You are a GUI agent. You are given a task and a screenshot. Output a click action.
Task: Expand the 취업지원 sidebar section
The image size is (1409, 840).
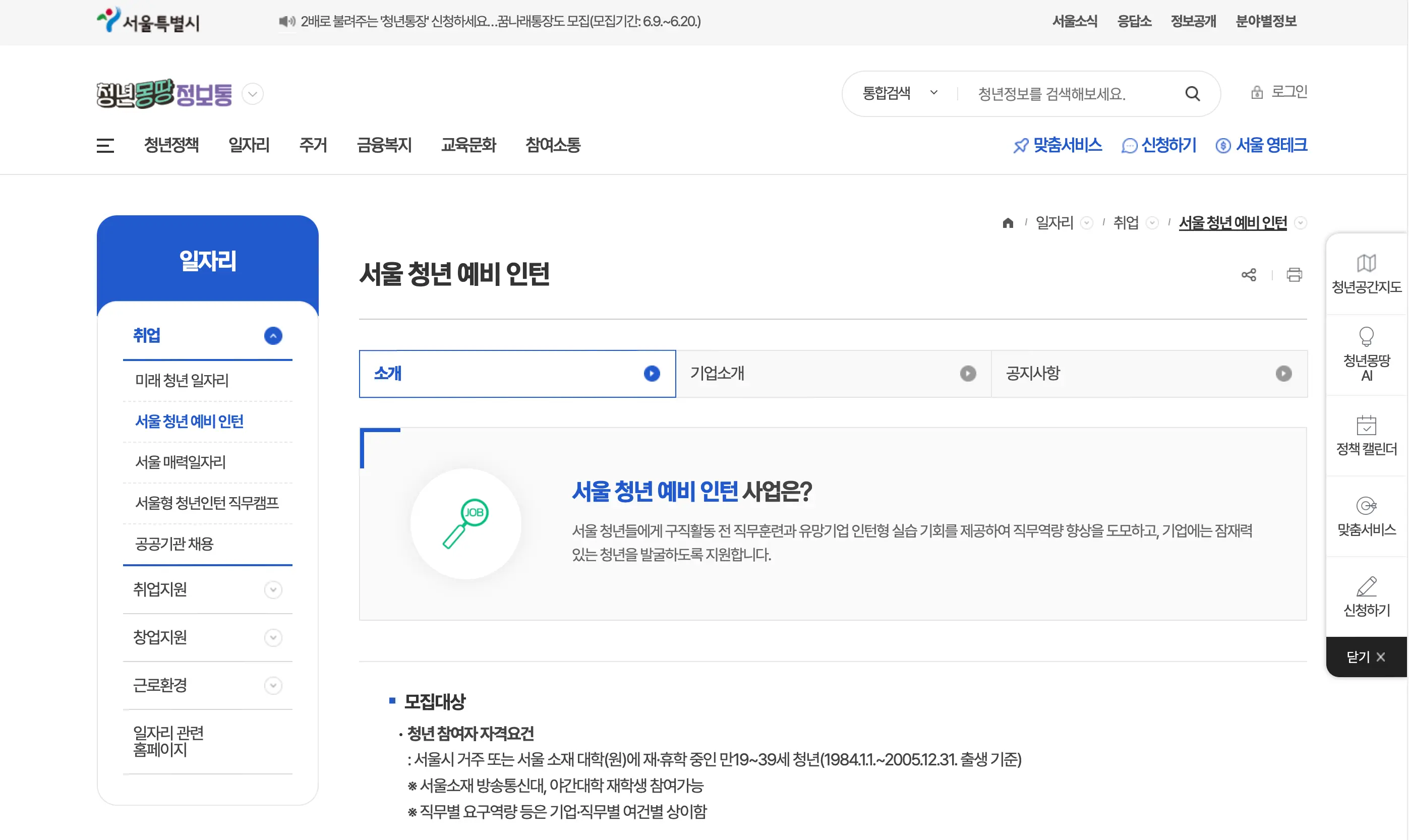(x=273, y=590)
